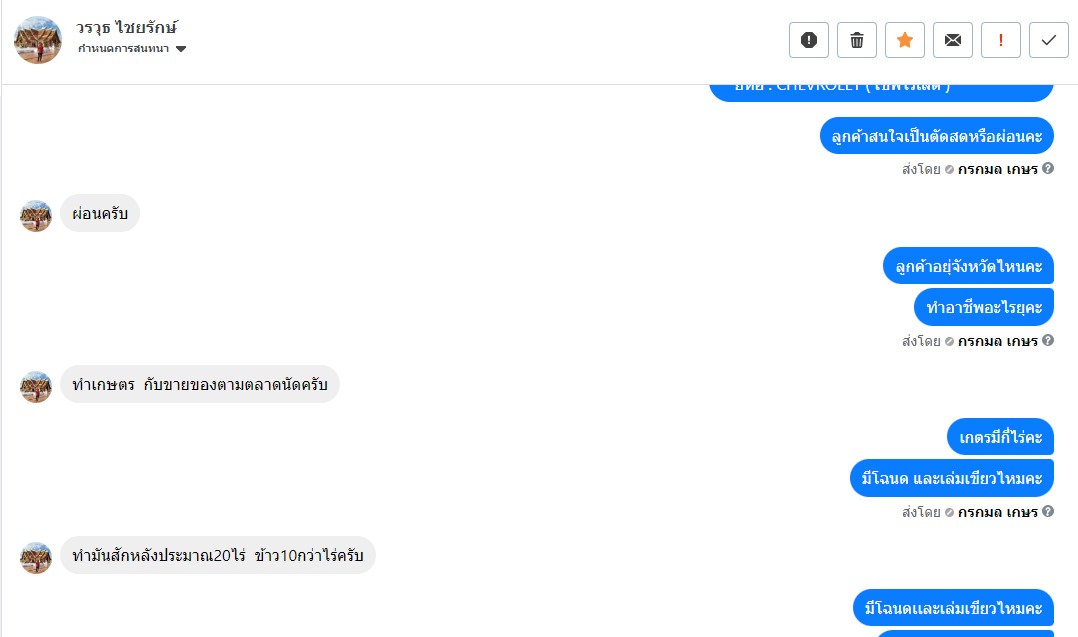Click the envelope icon to mark unread
1078x637 pixels.
click(953, 40)
